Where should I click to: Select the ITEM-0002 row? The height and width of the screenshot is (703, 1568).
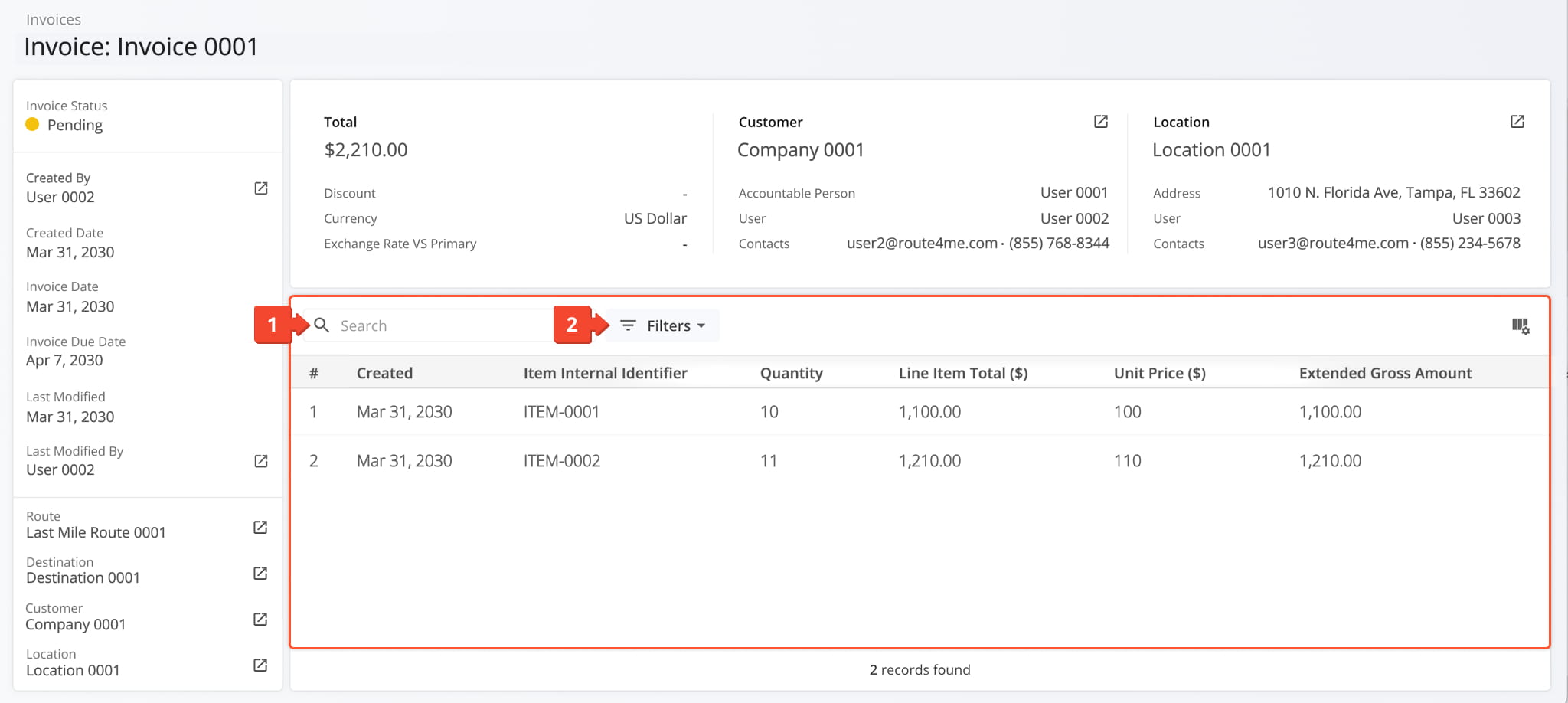click(561, 461)
